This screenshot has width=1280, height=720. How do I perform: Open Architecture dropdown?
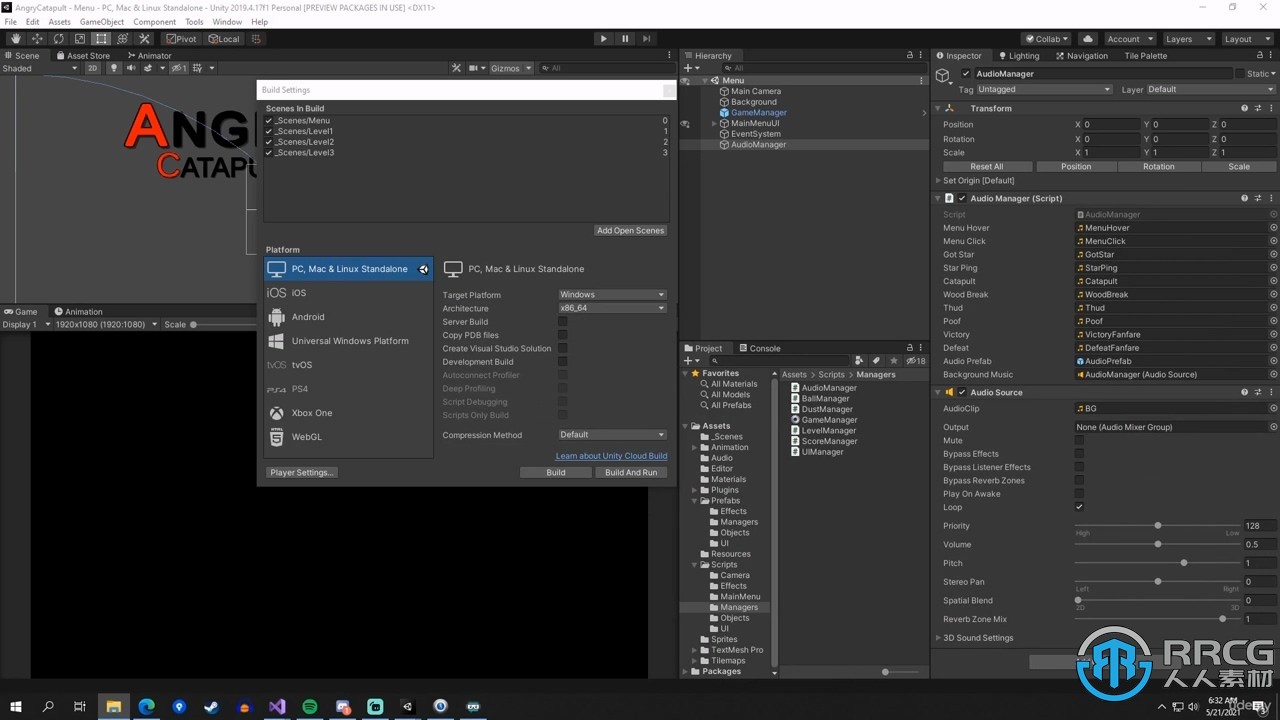click(x=612, y=308)
